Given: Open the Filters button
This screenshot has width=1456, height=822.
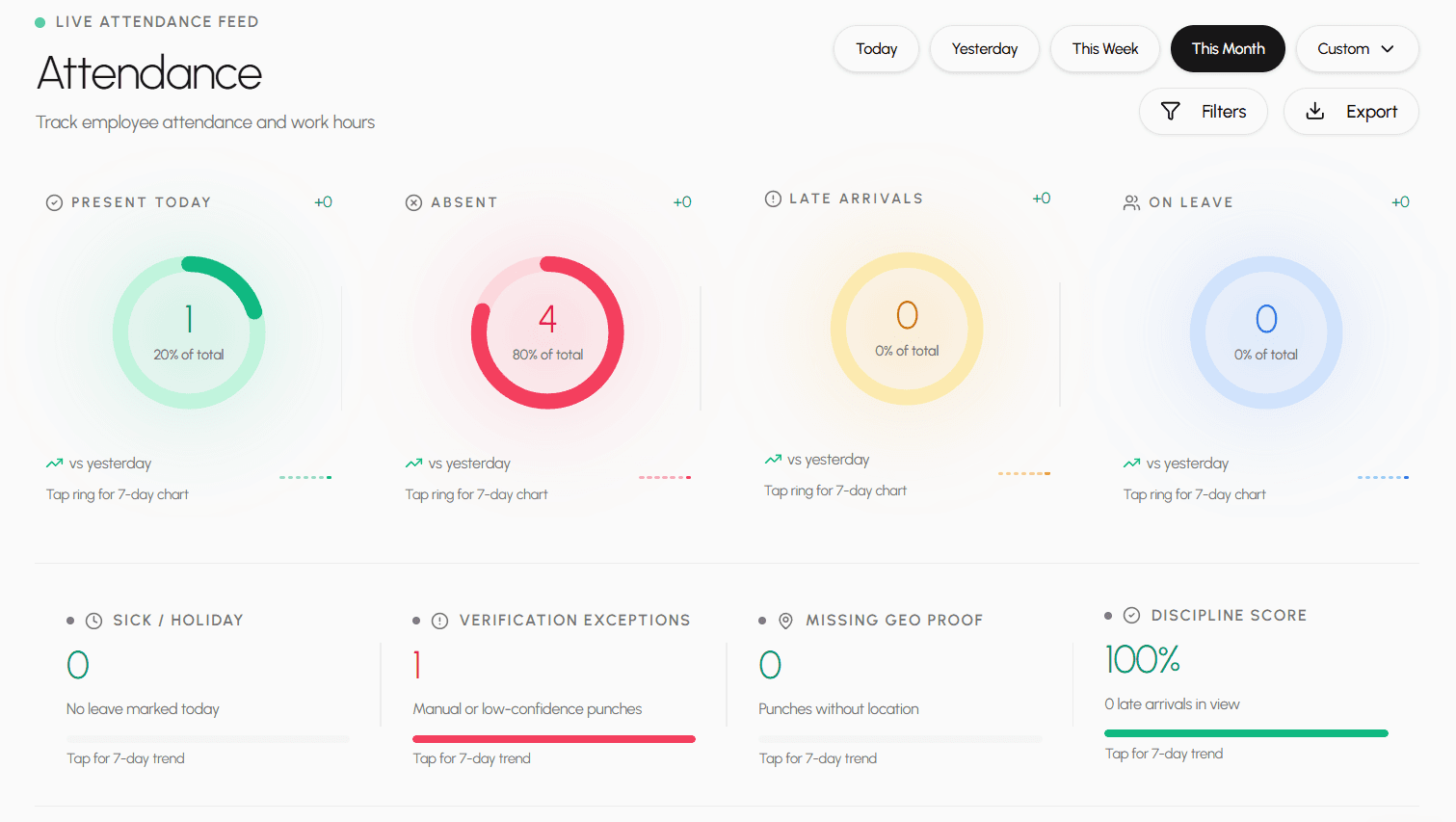Looking at the screenshot, I should (x=1204, y=112).
